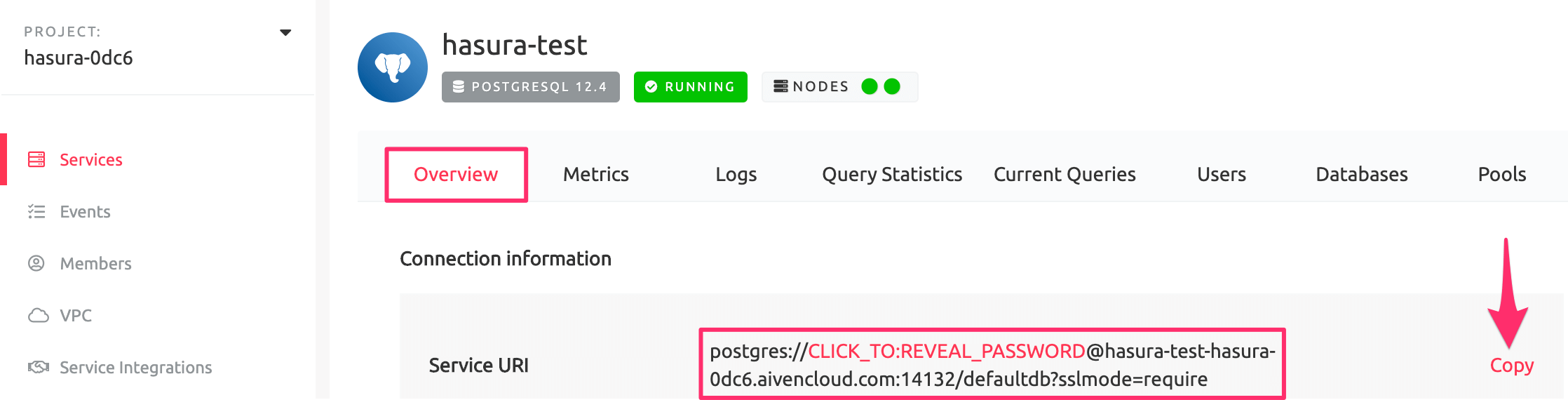This screenshot has height=400, width=1568.
Task: Open the project selector dropdown arrow
Action: coord(285,32)
